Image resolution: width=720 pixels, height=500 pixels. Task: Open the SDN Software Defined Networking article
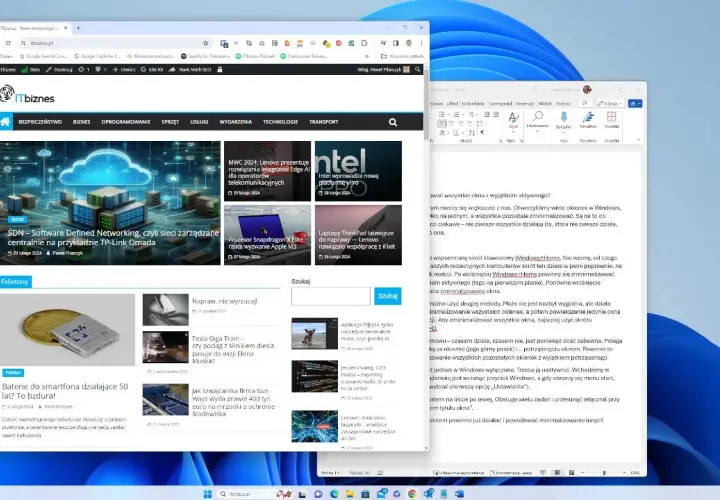point(113,238)
